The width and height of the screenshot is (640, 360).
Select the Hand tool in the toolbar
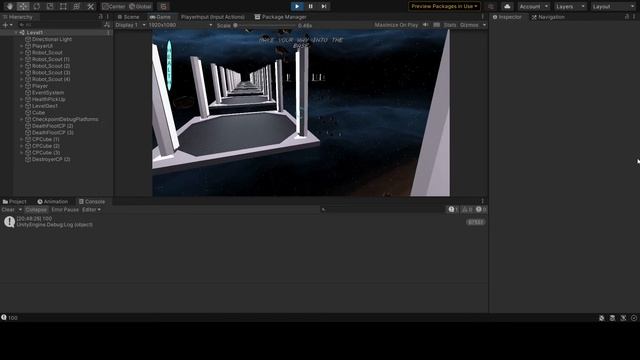click(x=9, y=7)
